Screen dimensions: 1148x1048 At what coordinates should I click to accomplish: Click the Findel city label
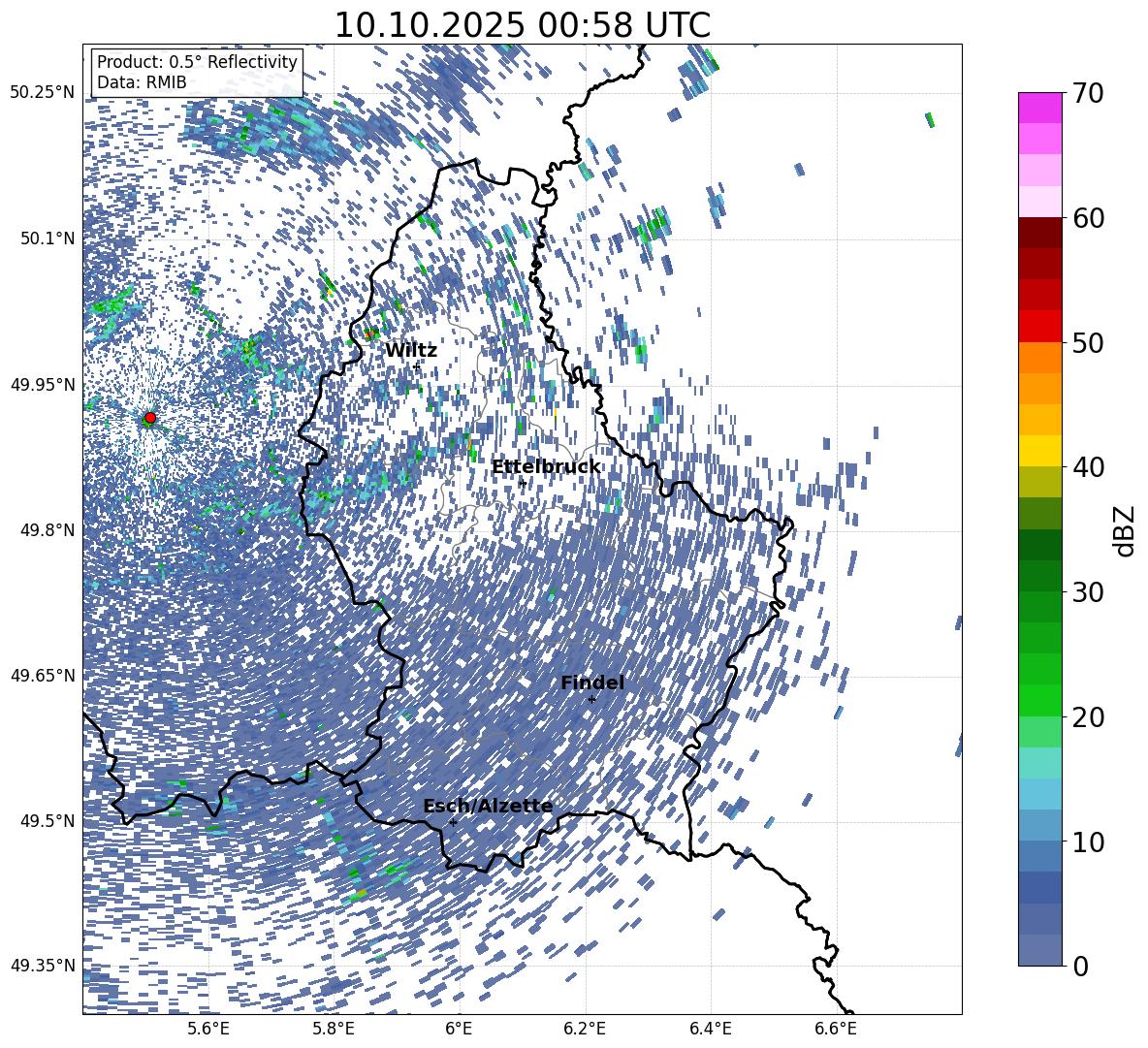(592, 683)
